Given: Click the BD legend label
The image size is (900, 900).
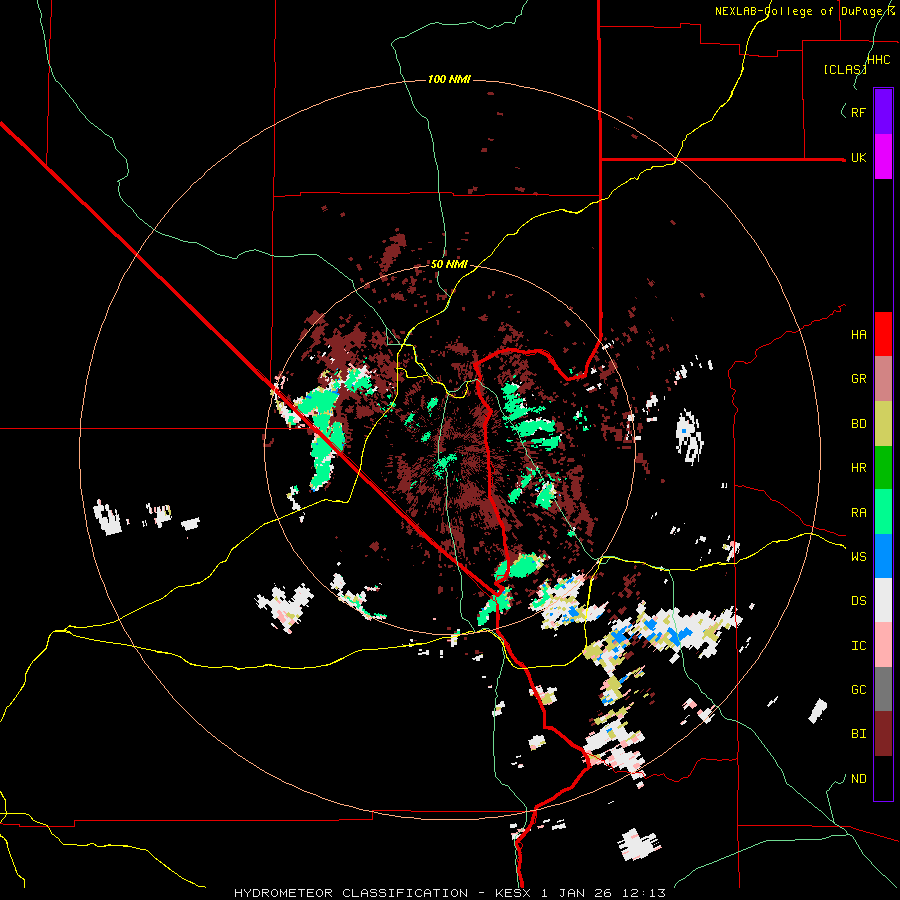Looking at the screenshot, I should coord(858,424).
